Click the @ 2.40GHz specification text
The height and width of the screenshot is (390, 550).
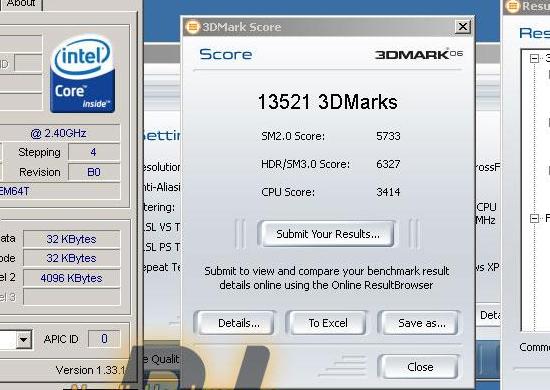coord(58,133)
